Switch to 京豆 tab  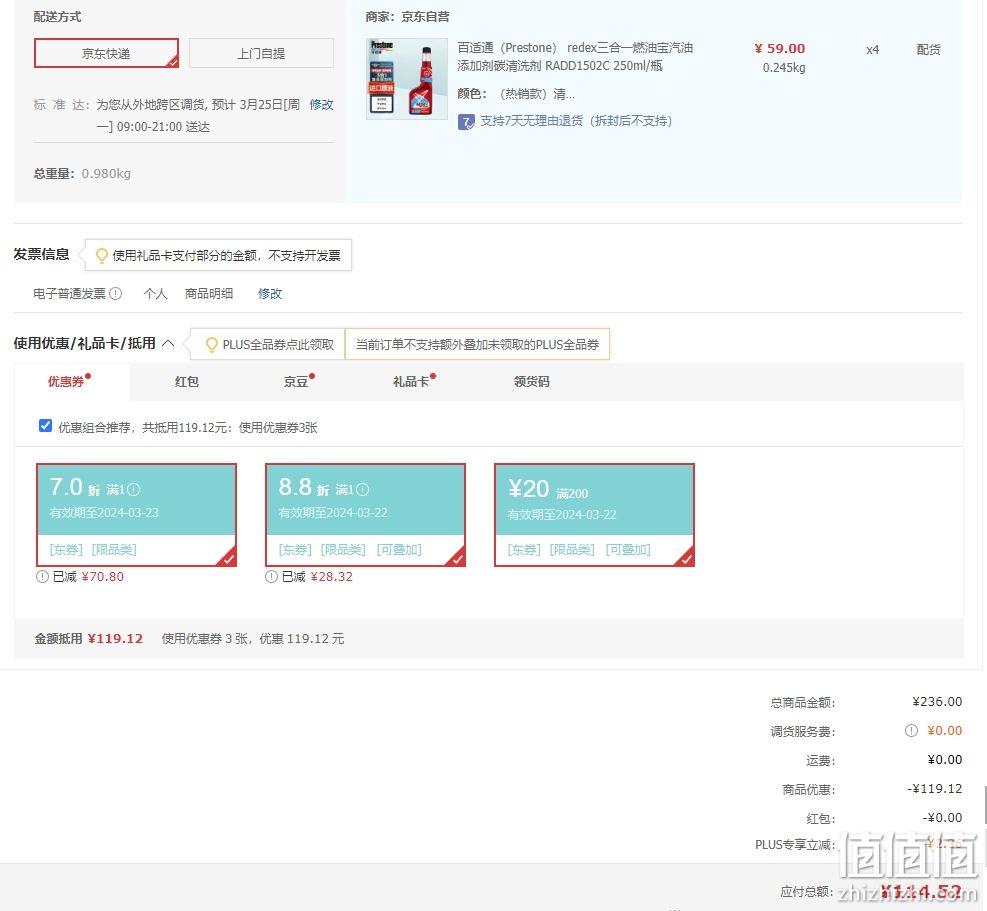[x=298, y=382]
